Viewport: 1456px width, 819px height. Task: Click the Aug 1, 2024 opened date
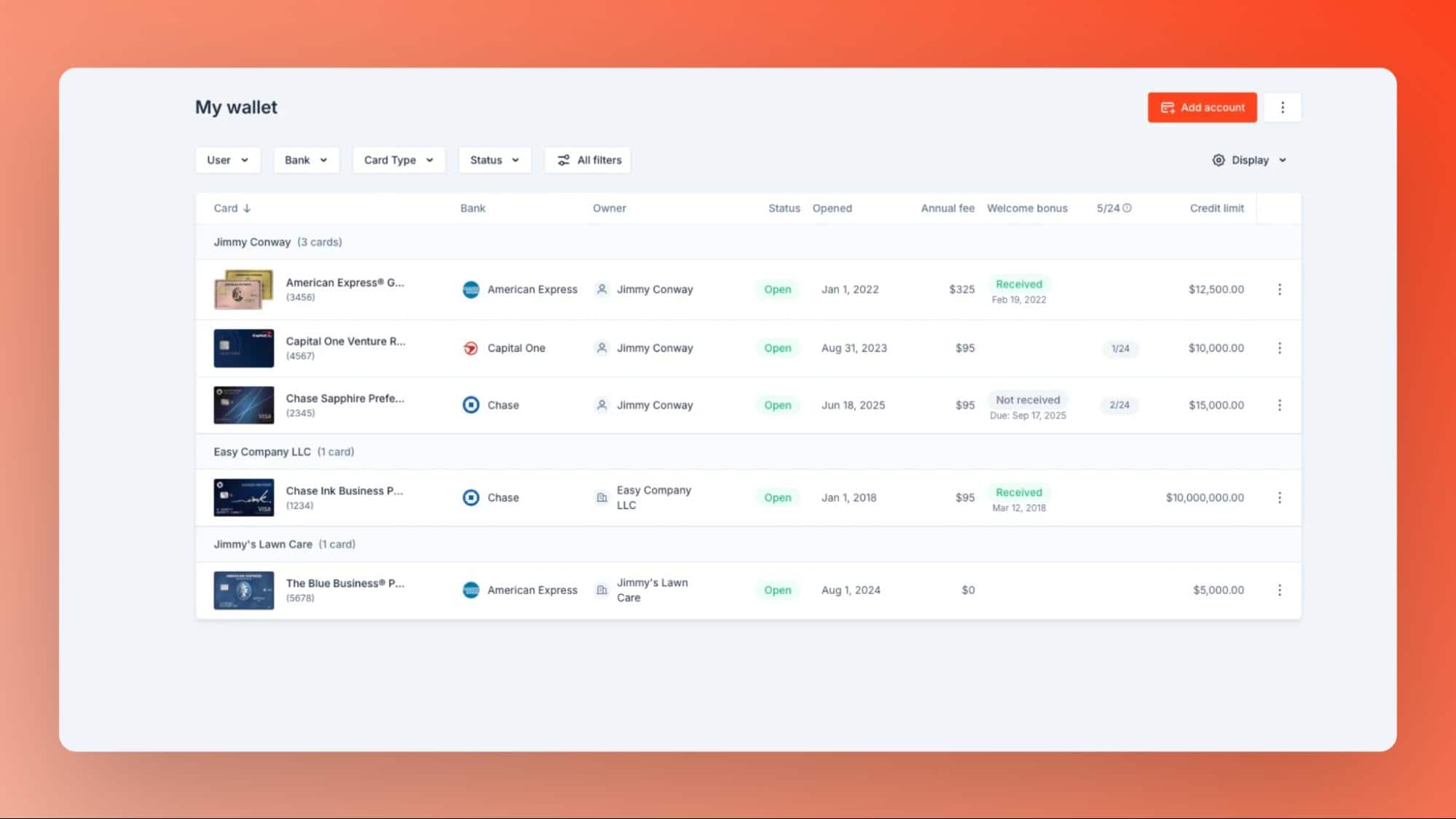(851, 590)
